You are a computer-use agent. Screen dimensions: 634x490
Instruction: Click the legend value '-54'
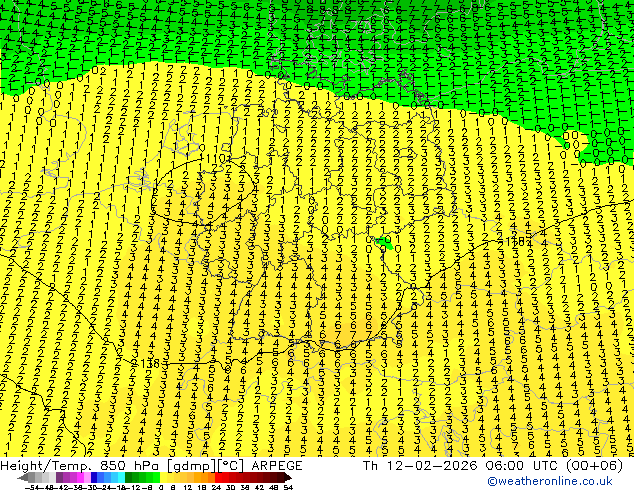coord(33,487)
